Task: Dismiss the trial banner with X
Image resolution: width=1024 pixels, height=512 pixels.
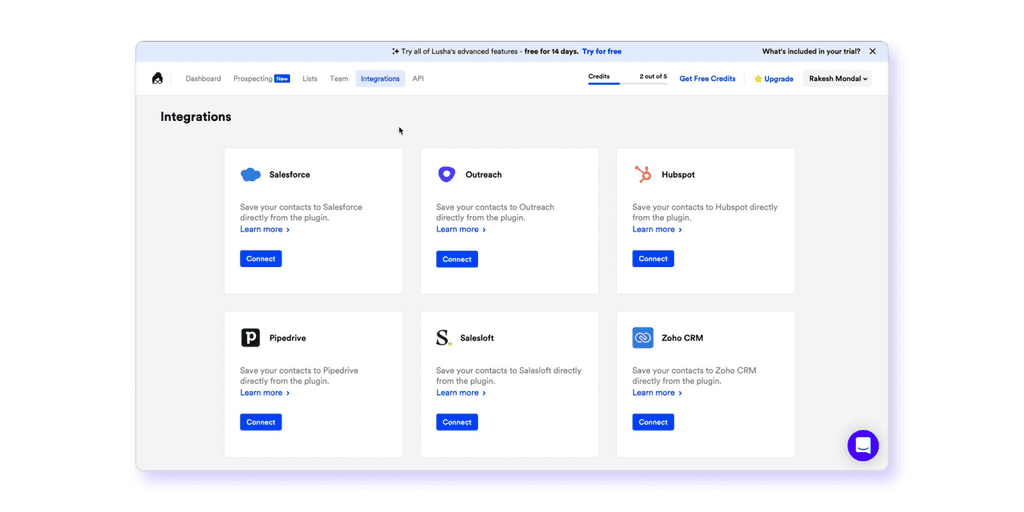Action: click(872, 51)
